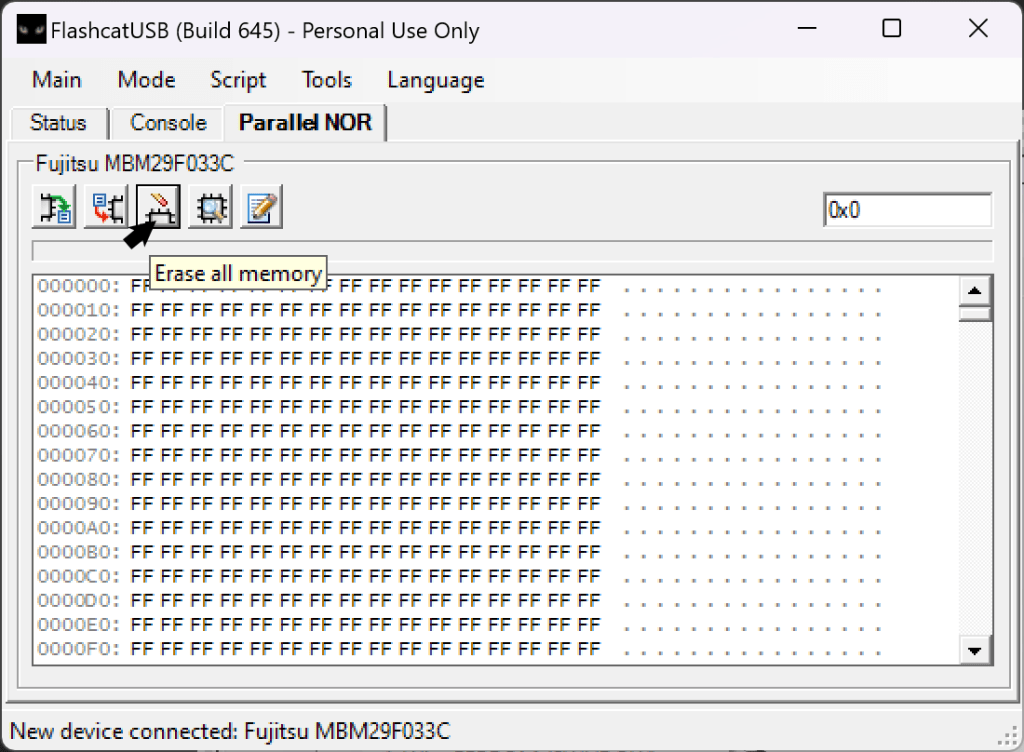Click the hex viewer scroll up arrow
The image size is (1024, 752).
[x=974, y=290]
